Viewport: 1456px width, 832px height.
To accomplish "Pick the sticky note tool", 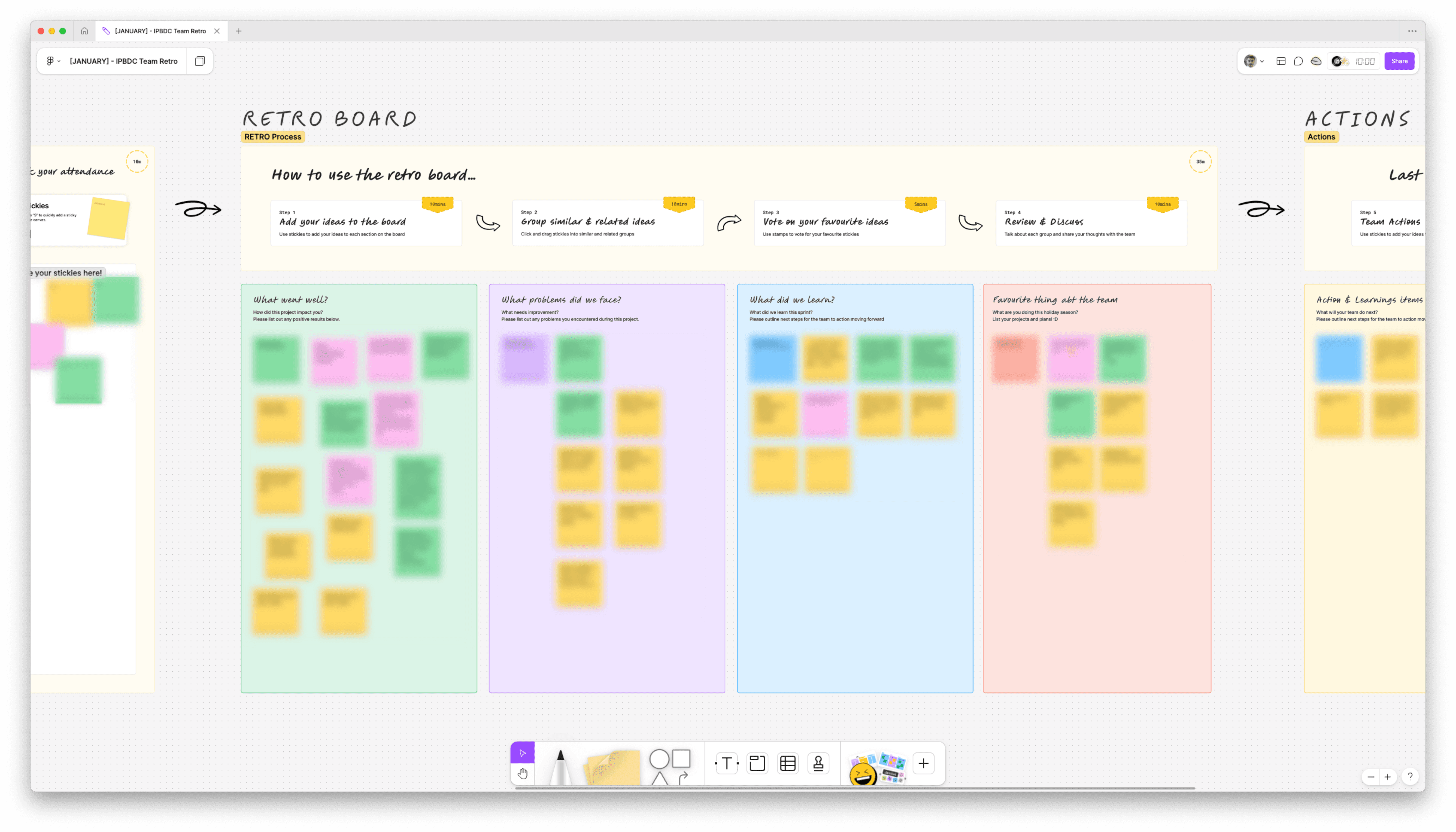I will tap(612, 767).
